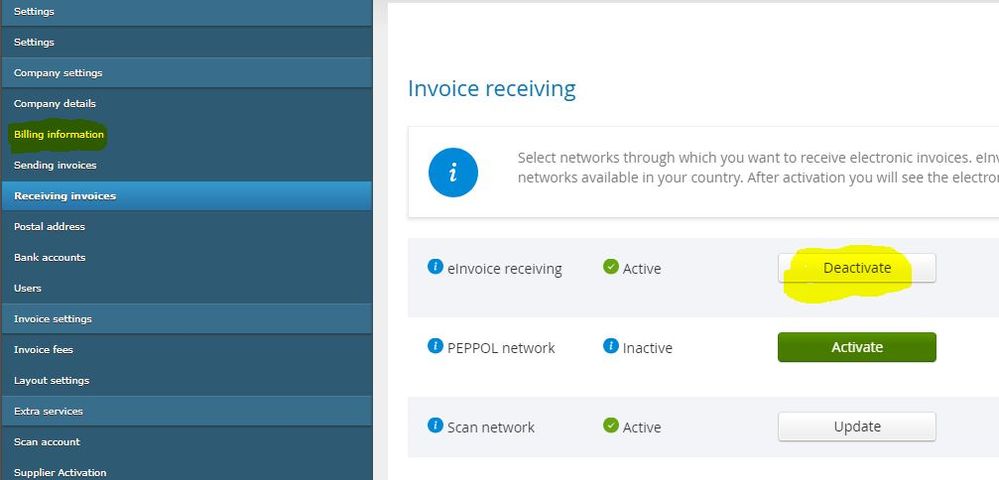Click info icon beside eInvoice receiving
Screen dimensions: 999x480
(x=435, y=266)
